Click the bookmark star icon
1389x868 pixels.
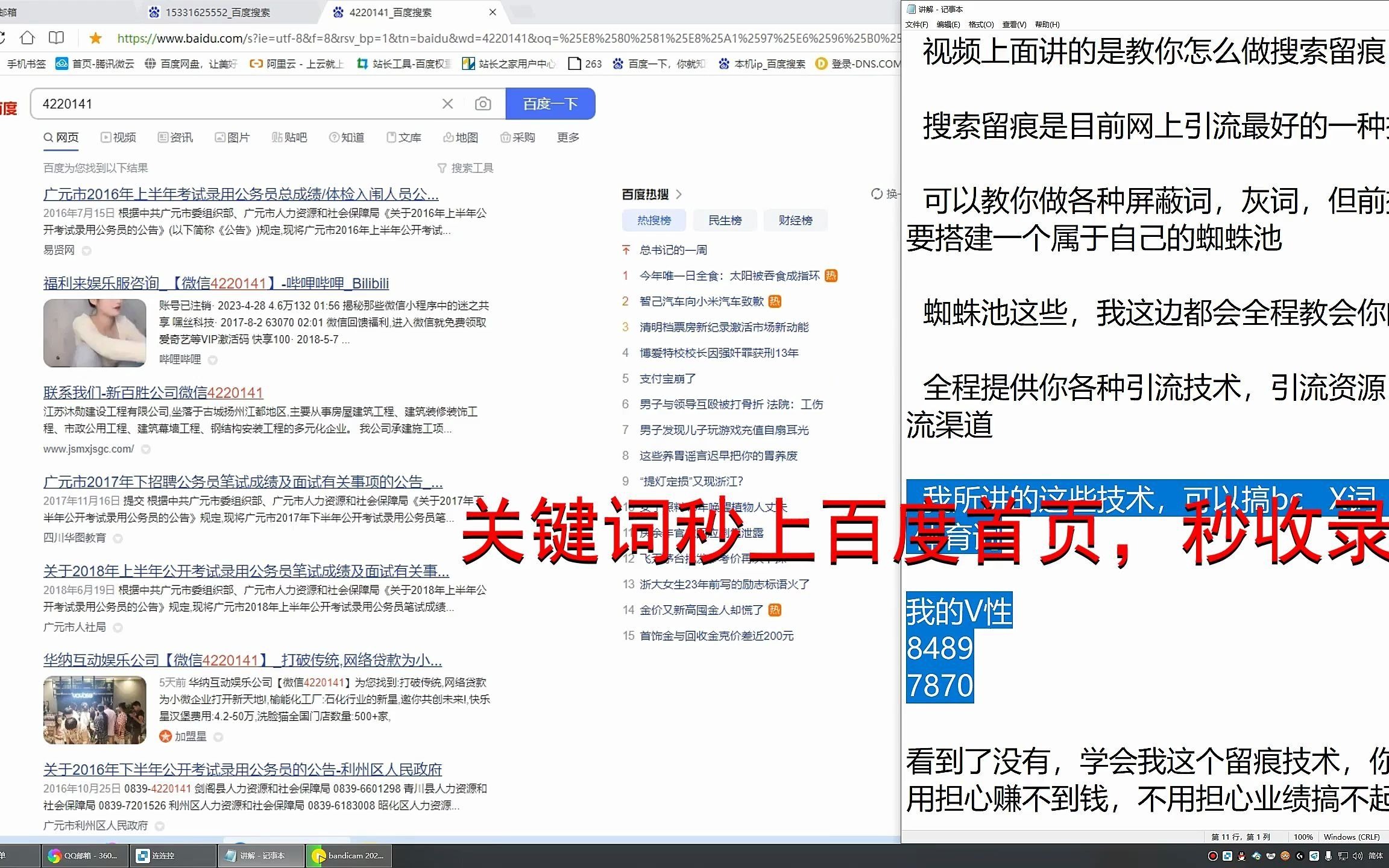pos(95,39)
